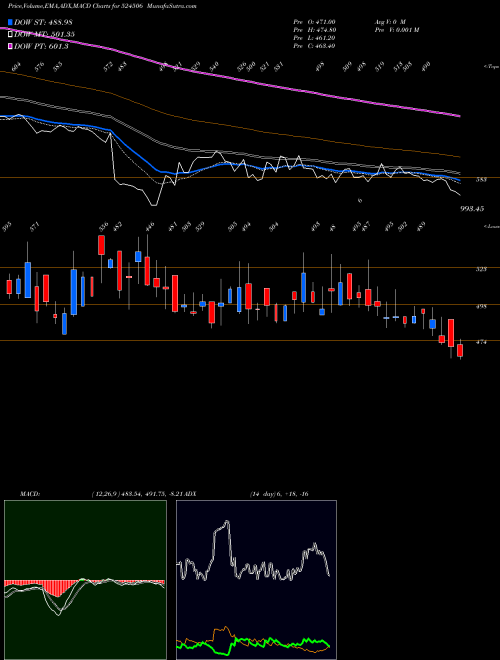Click the 'Pre H: 474.80' high value

314,30
